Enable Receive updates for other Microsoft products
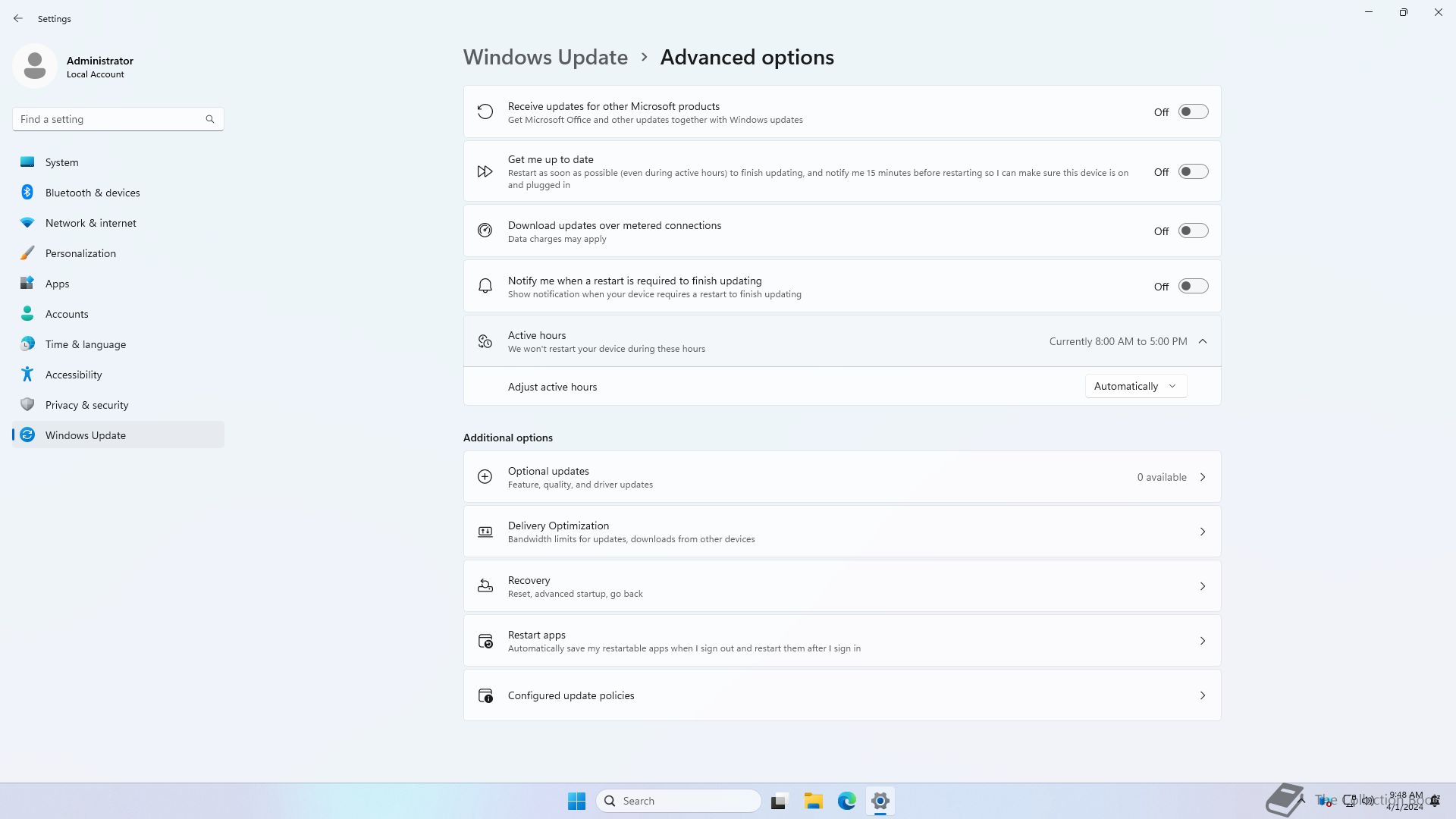Image resolution: width=1456 pixels, height=819 pixels. point(1193,112)
